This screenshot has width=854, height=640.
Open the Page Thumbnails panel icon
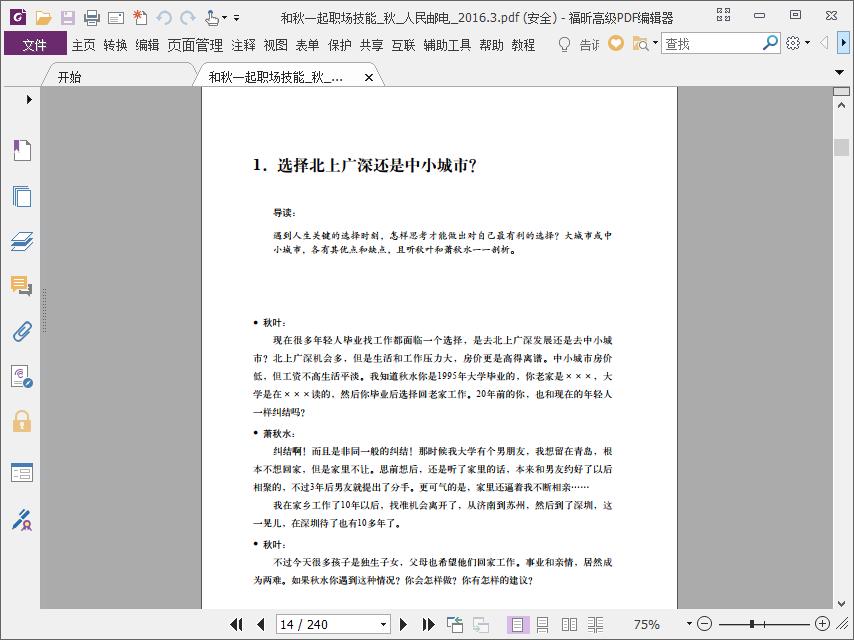point(22,196)
